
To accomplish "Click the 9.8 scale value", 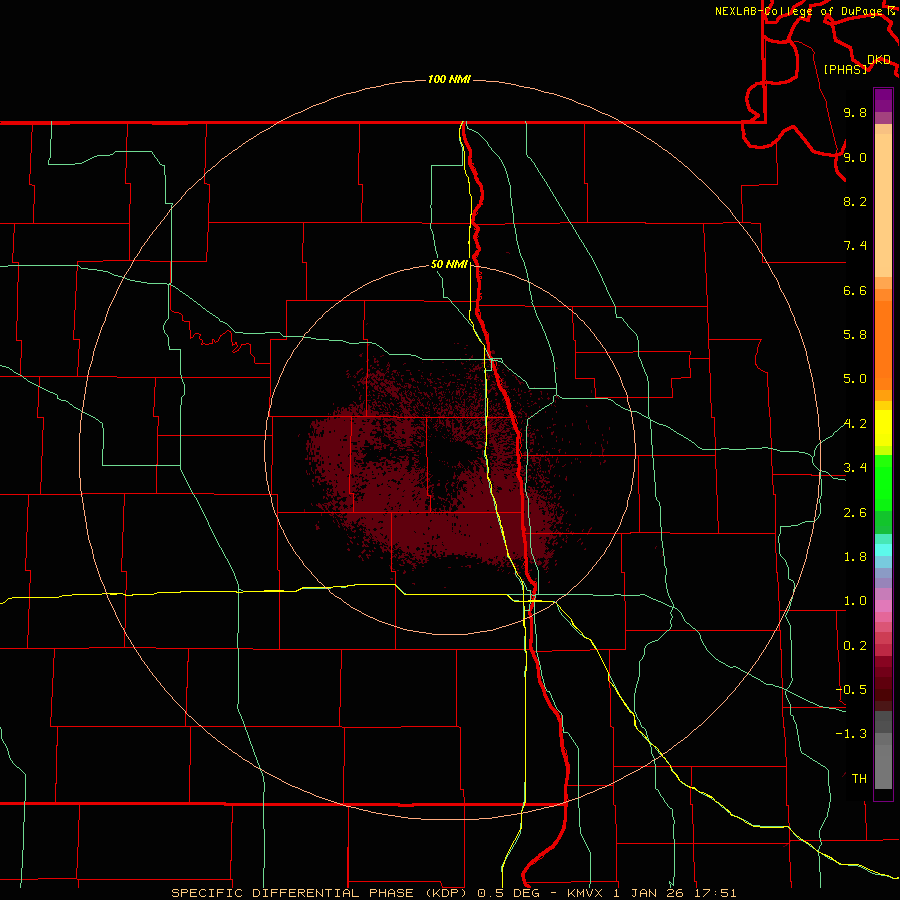I will pos(855,113).
